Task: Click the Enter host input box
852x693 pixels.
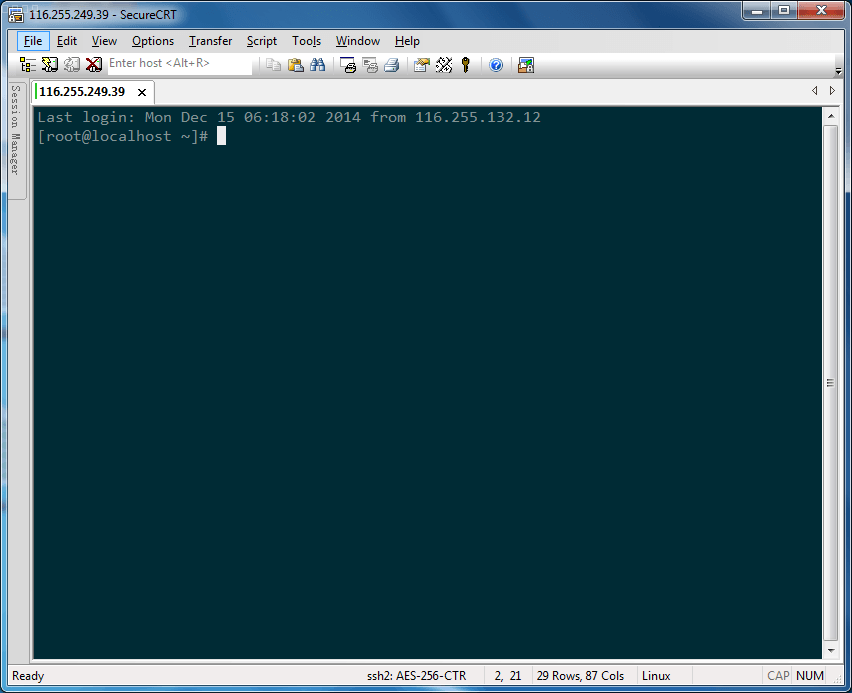Action: point(179,64)
